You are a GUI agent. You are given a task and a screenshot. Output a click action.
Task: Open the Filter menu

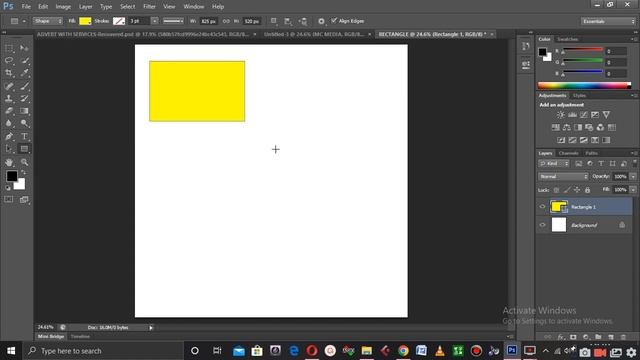(x=149, y=7)
